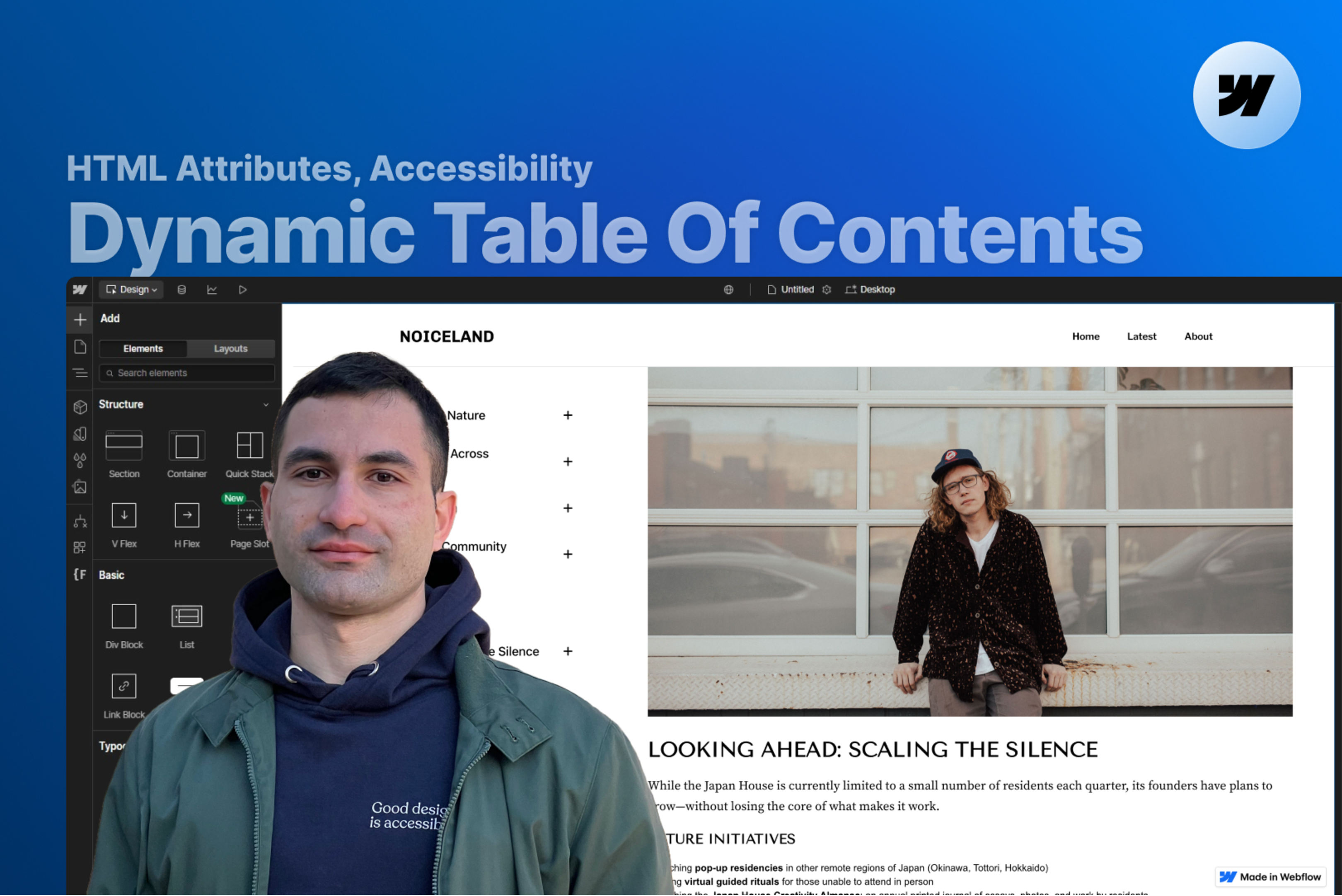Open site analytics from the top bar
The image size is (1342, 896).
coord(212,290)
